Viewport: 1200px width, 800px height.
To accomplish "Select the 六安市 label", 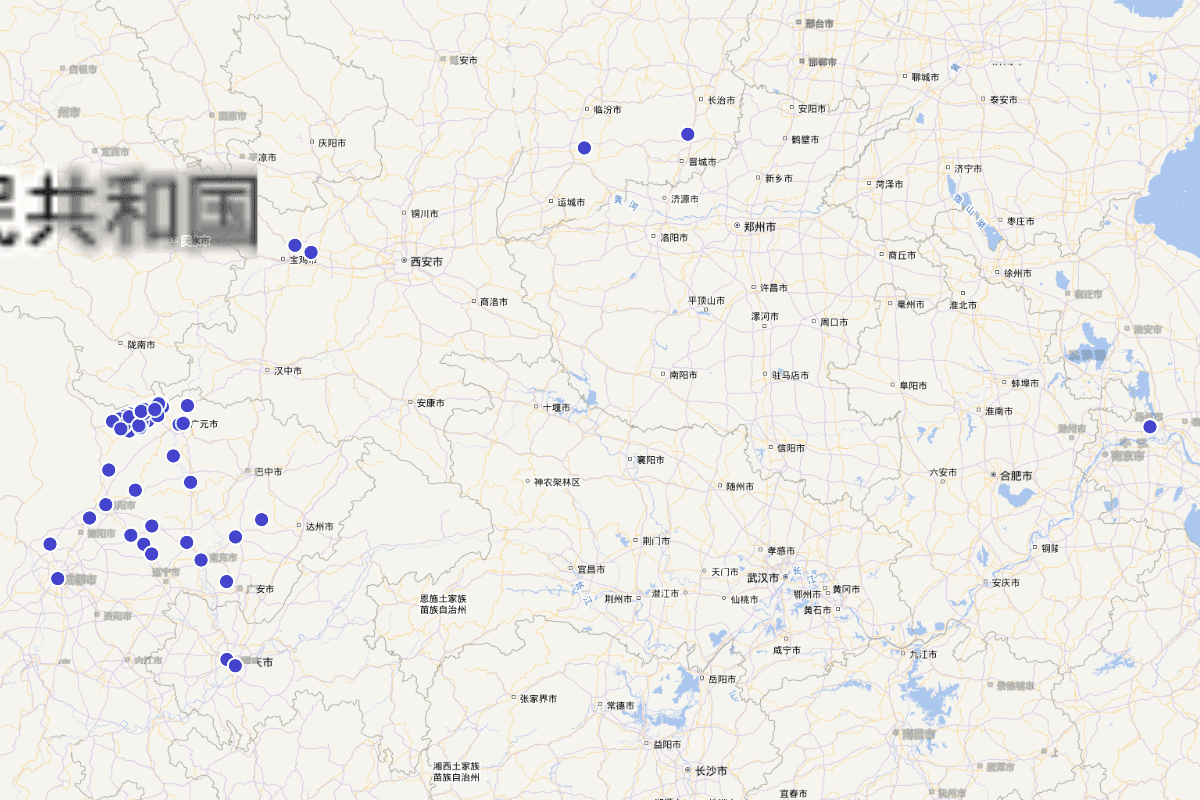I will click(943, 472).
